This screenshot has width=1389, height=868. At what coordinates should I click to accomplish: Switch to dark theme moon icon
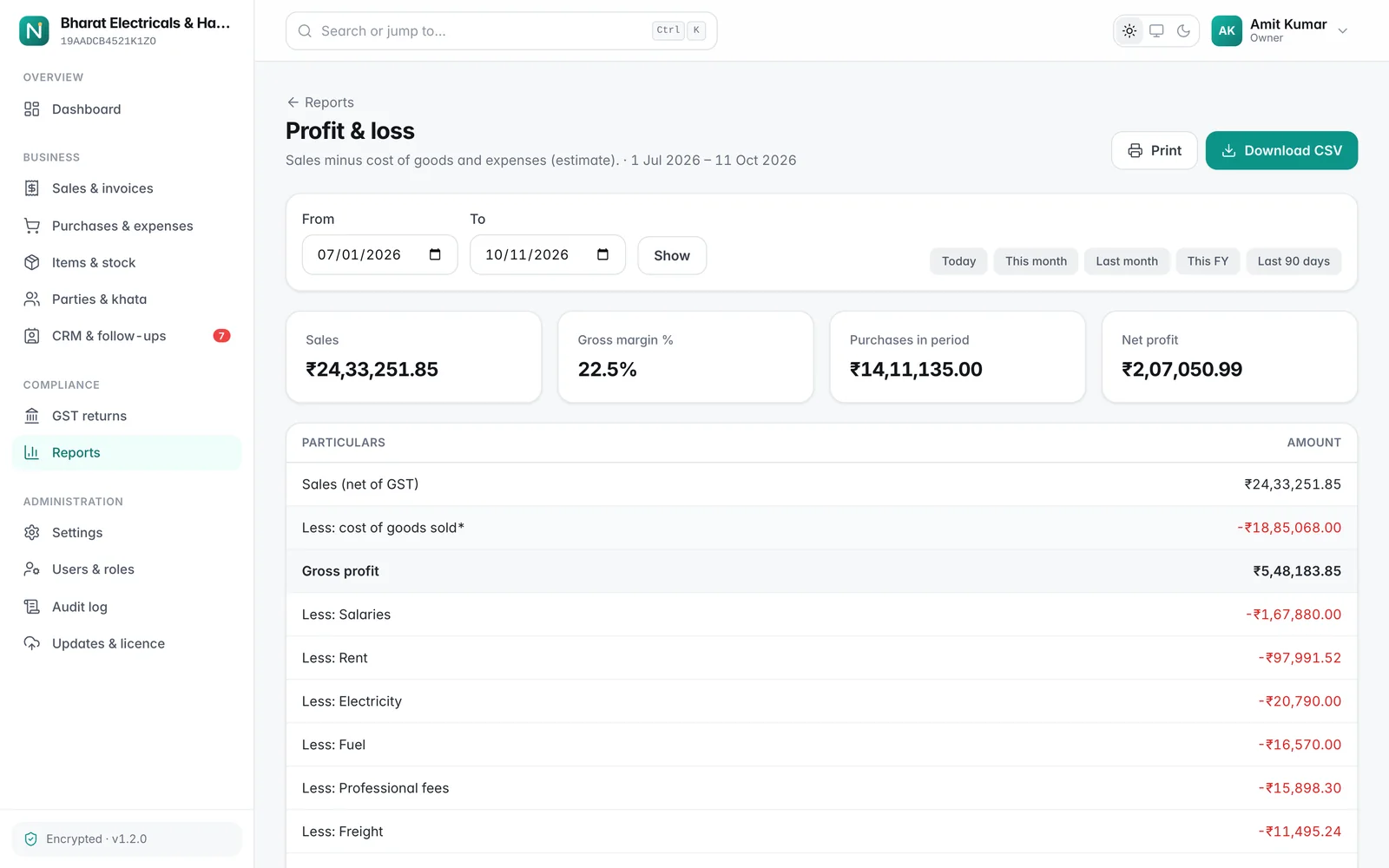(x=1183, y=31)
